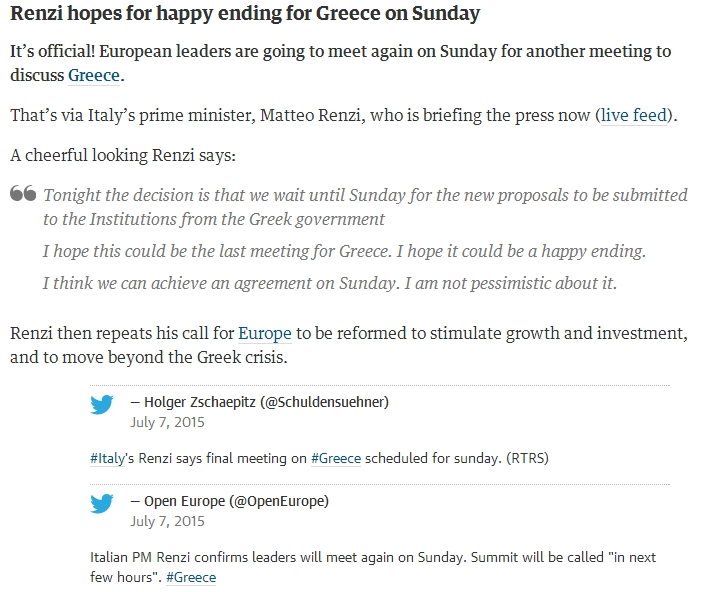Screen dimensions: 701x592
Task: Click the July 7, 2015 date under Open Europe
Action: point(167,521)
